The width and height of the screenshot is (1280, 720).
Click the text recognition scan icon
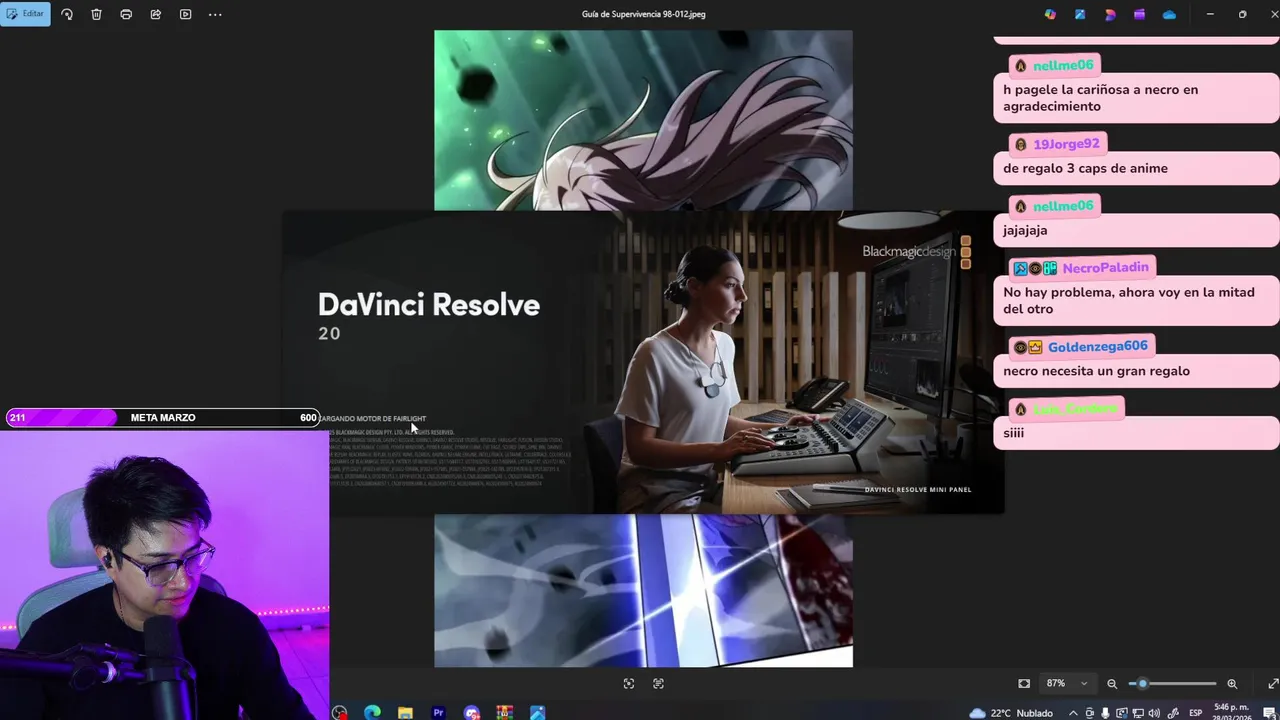[658, 683]
